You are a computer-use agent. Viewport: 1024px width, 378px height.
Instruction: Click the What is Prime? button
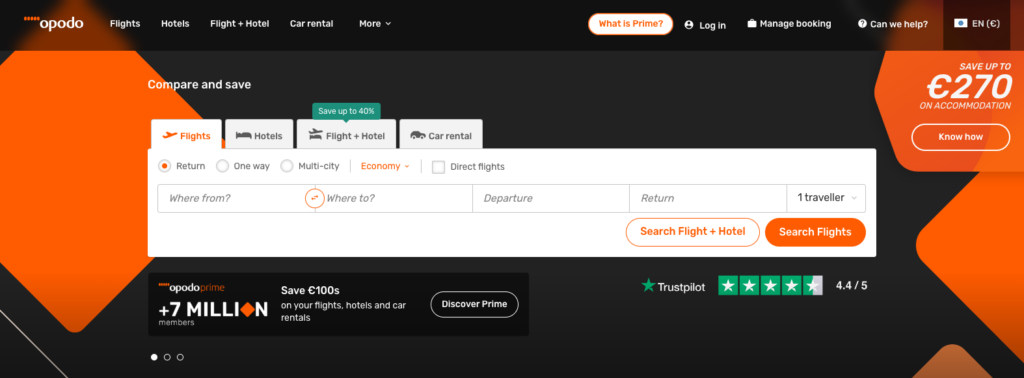point(630,24)
